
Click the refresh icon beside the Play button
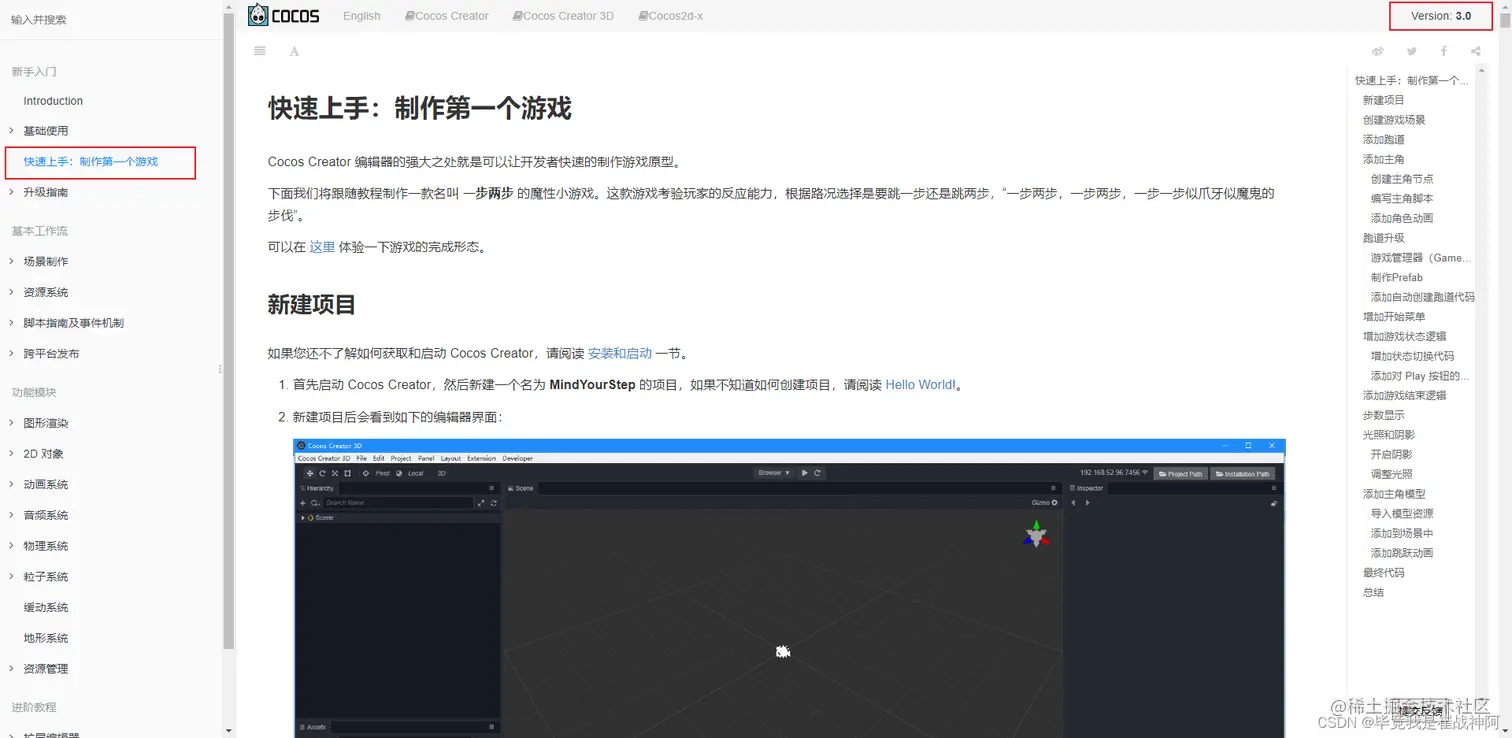819,472
